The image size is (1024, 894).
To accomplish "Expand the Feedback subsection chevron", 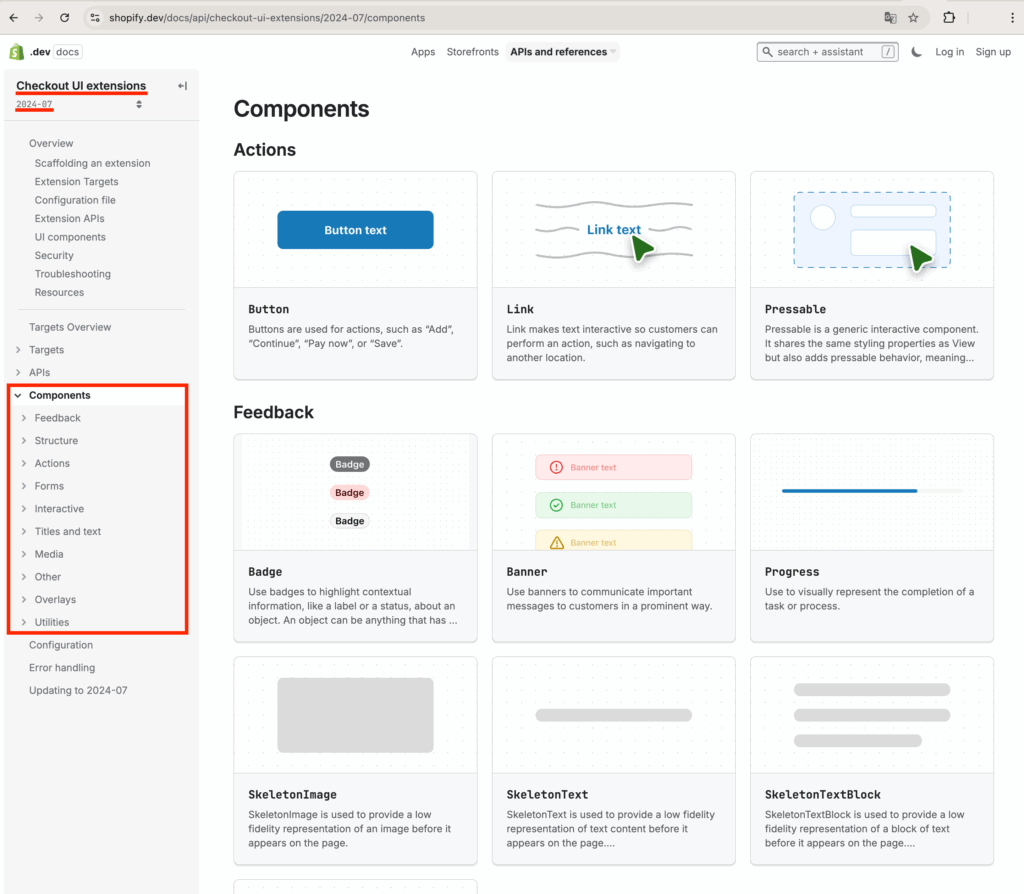I will 24,418.
